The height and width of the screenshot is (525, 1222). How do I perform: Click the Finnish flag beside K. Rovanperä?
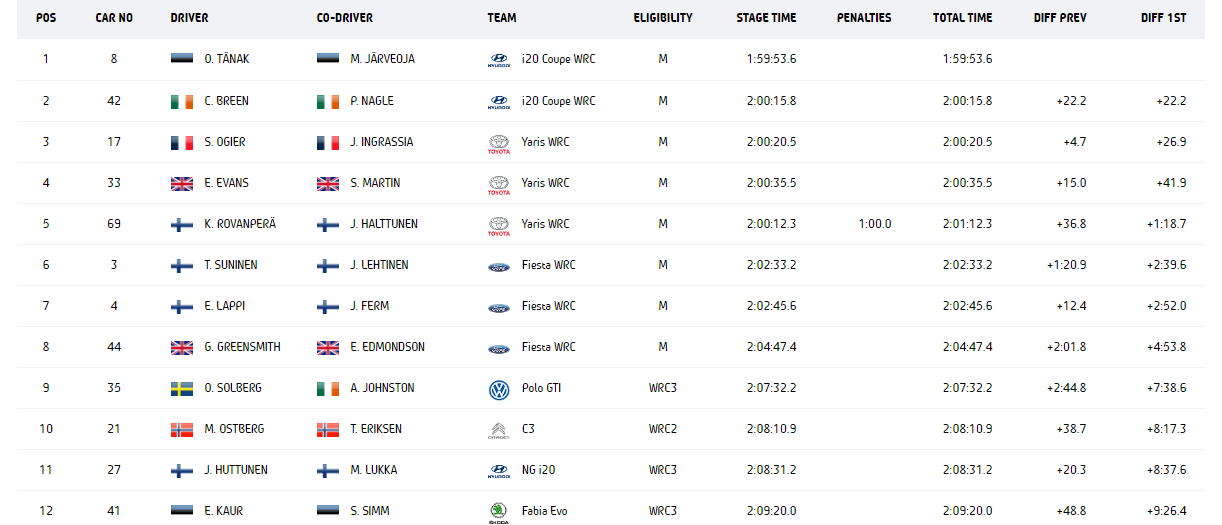pos(182,224)
